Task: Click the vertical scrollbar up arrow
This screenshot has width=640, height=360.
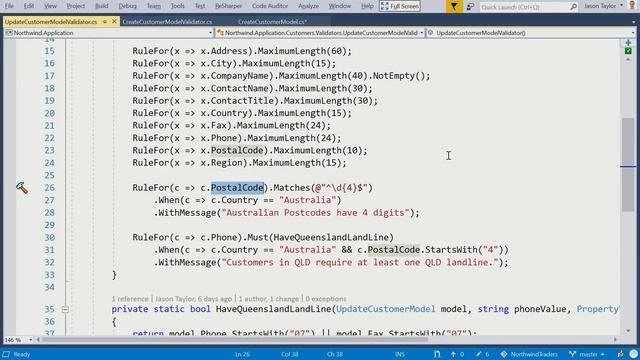Action: coord(628,60)
